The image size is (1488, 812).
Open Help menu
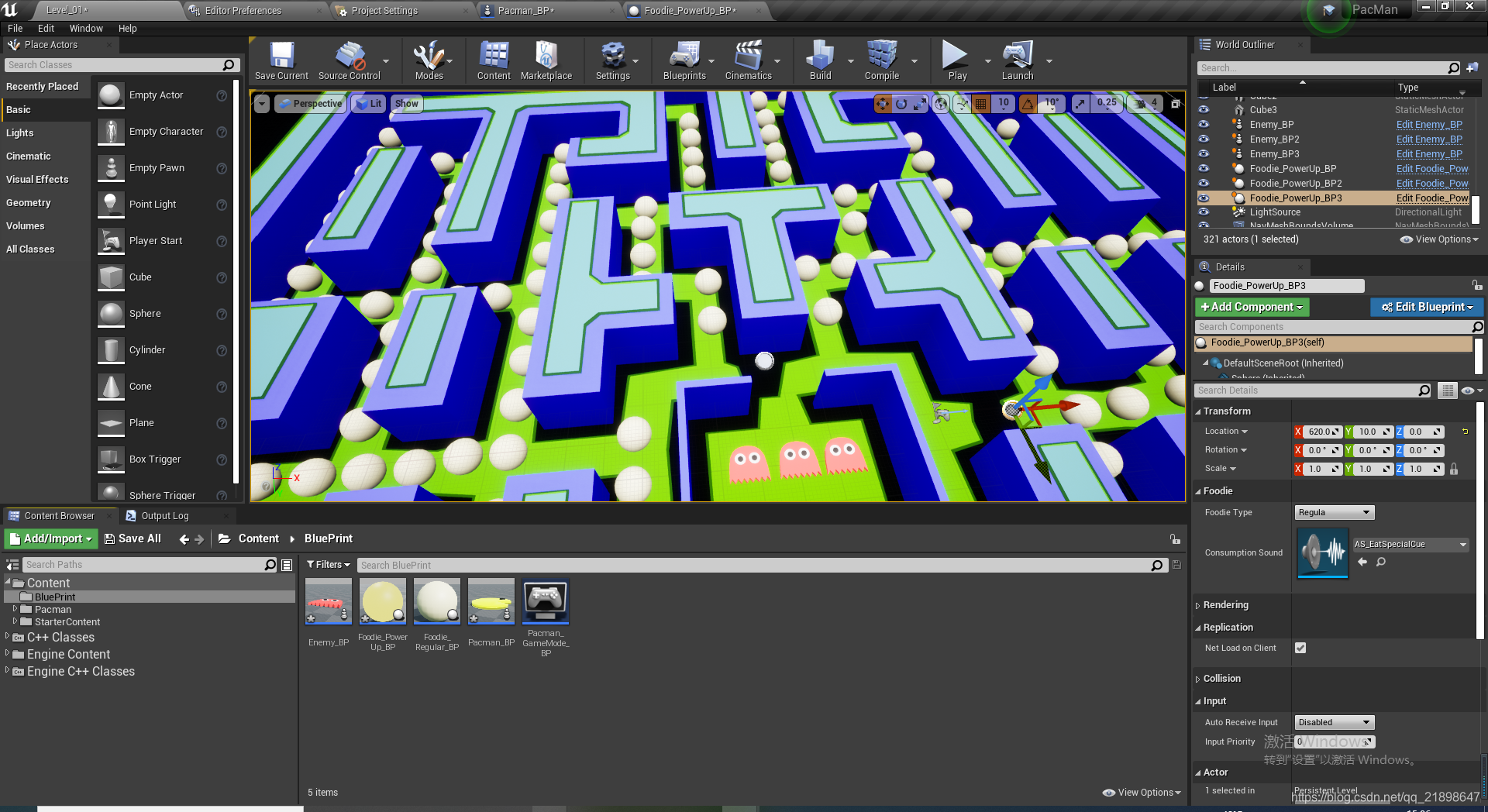tap(127, 29)
